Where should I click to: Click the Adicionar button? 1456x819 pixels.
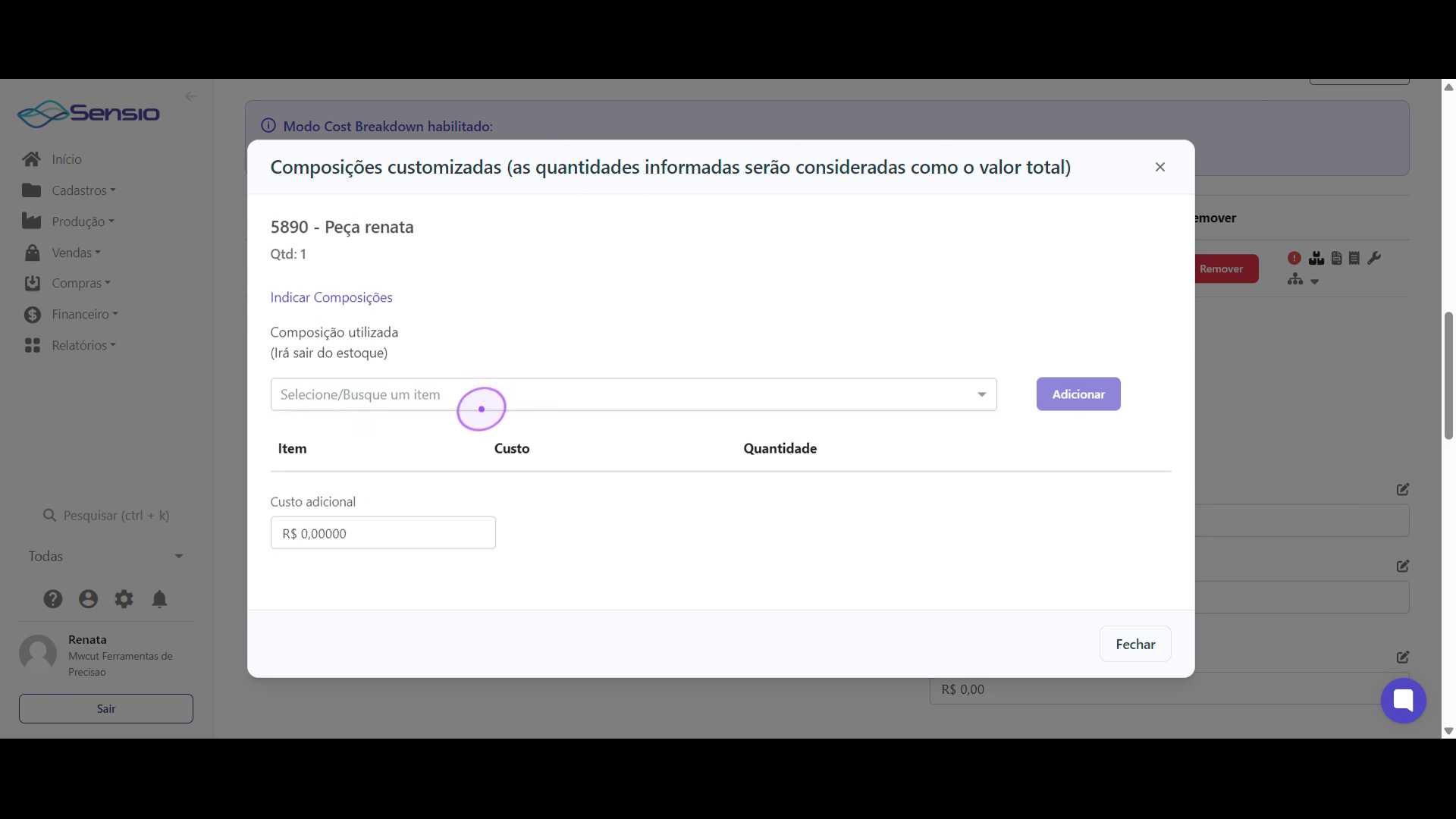click(1078, 394)
